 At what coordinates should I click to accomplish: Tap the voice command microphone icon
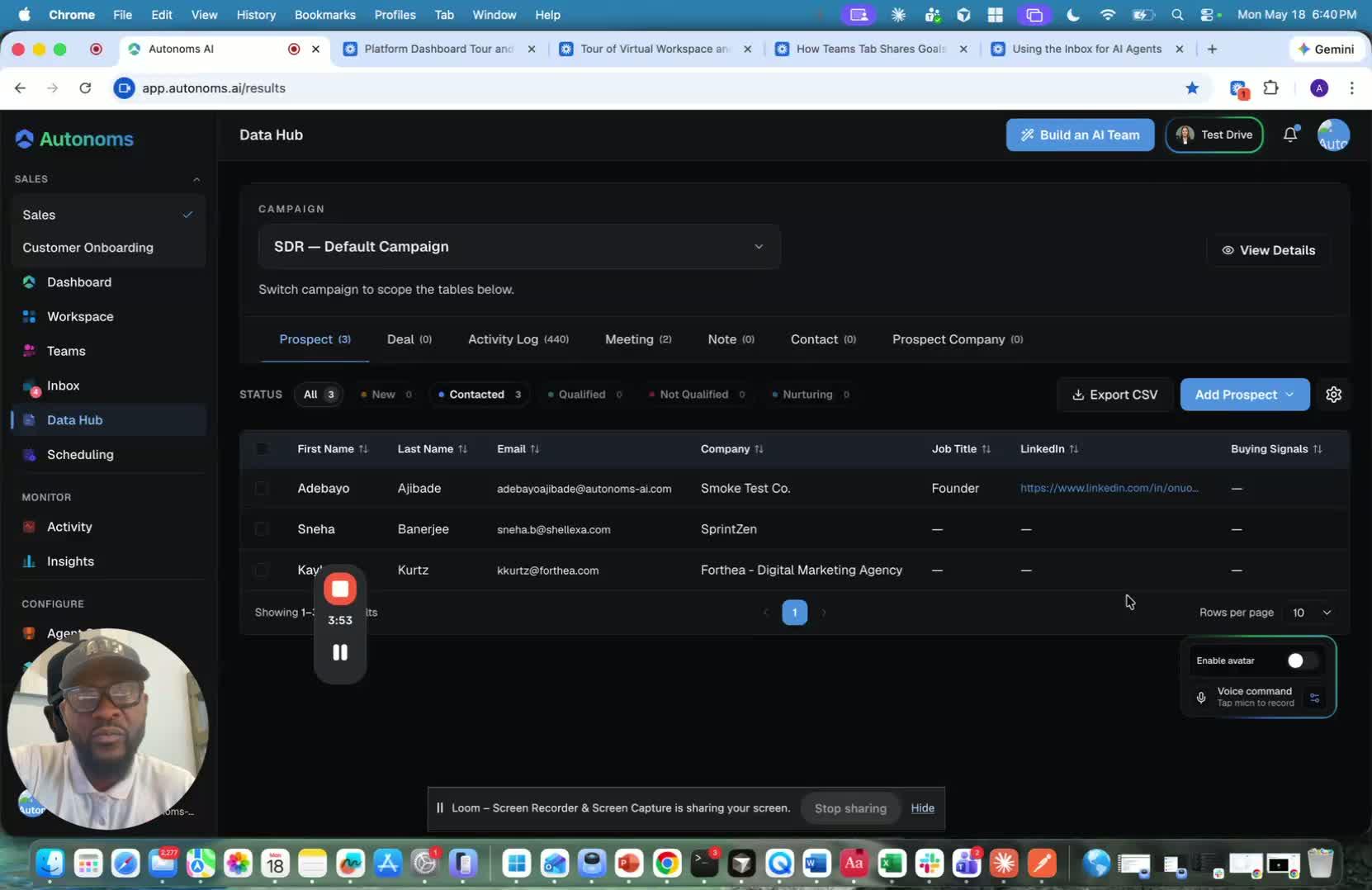[x=1201, y=698]
